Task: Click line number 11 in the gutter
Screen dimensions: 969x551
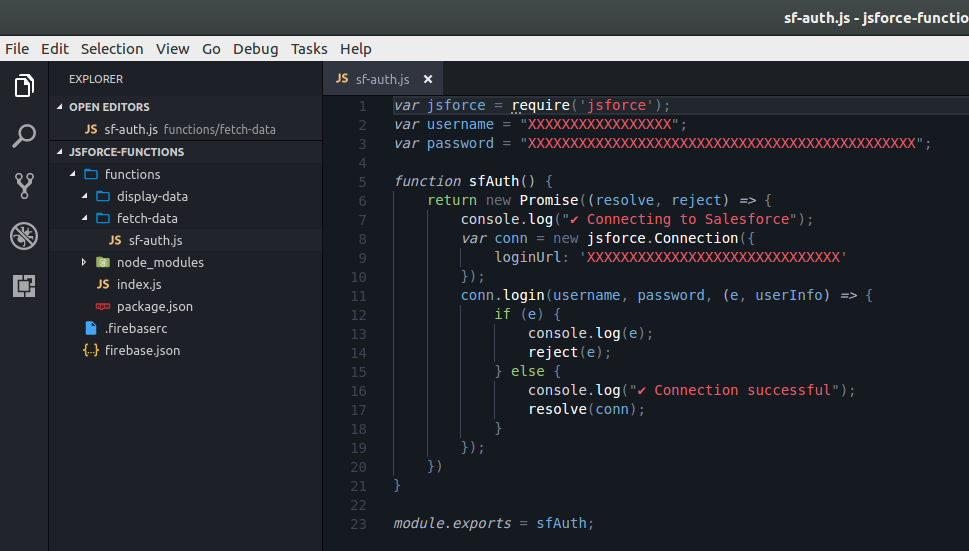Action: [358, 296]
